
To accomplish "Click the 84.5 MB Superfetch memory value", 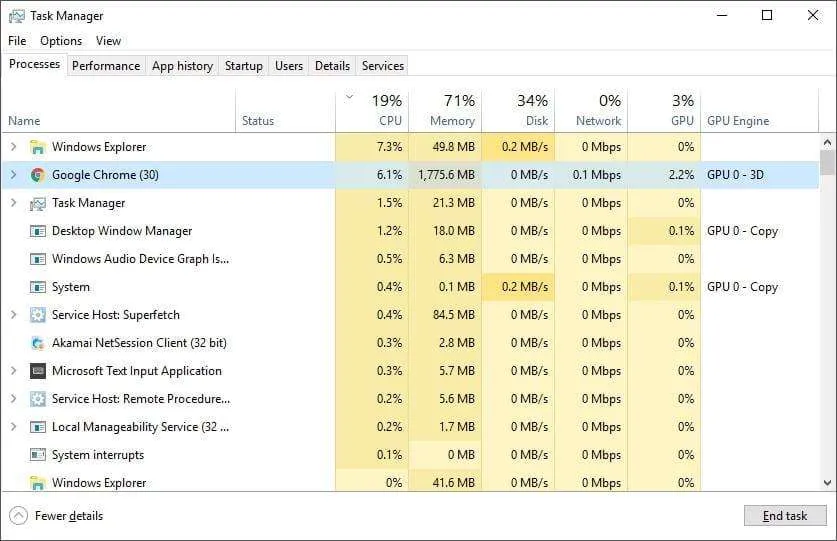I will click(454, 315).
